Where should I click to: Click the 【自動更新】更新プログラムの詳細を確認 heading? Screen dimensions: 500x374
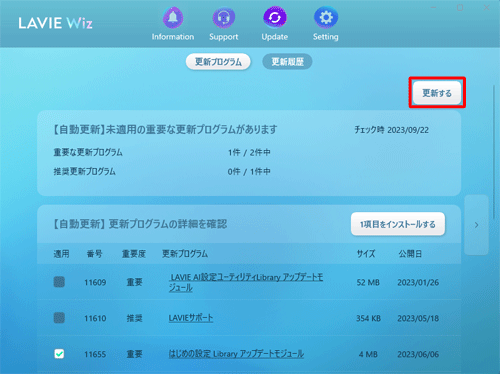click(140, 224)
